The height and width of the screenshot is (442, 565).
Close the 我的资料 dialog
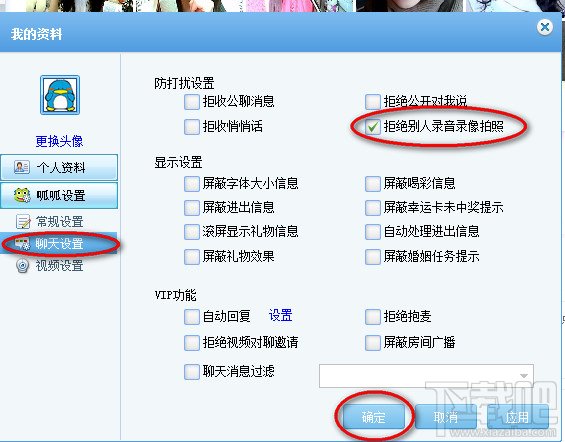[545, 27]
